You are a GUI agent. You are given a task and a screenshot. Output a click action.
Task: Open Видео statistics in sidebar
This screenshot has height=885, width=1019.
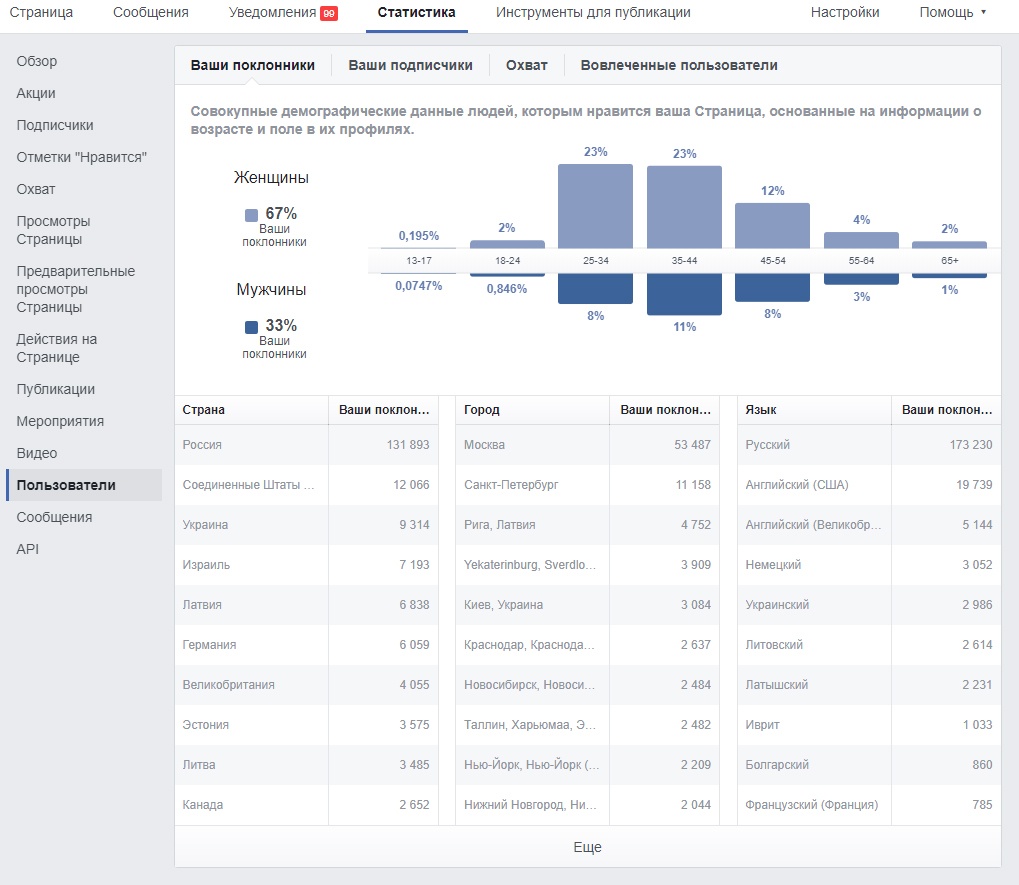tap(37, 453)
